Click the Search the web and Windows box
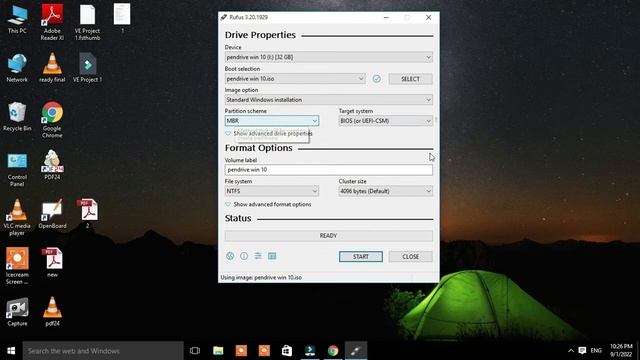This screenshot has width=640, height=360. 103,351
